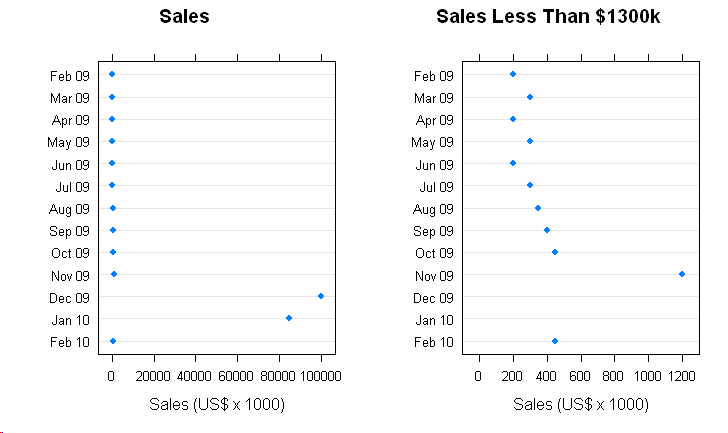Click the Nov 09 point in right chart
Screen dimensions: 728x433
tap(682, 274)
